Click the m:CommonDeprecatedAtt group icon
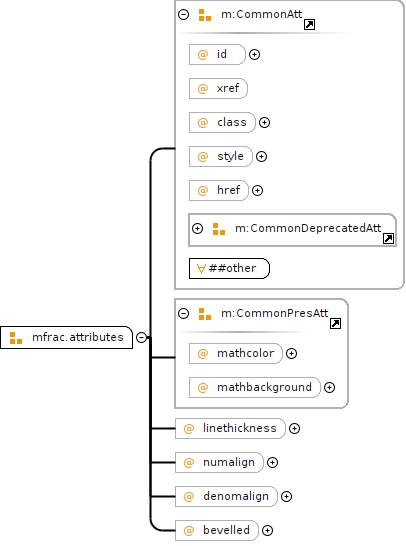The height and width of the screenshot is (546, 406). click(219, 229)
